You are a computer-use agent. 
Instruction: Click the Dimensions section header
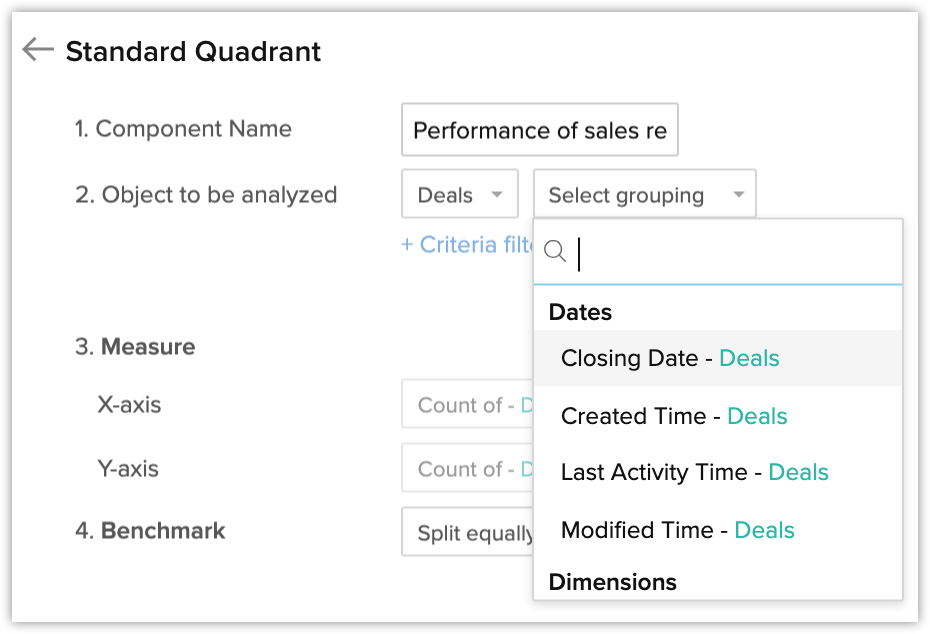click(x=612, y=582)
